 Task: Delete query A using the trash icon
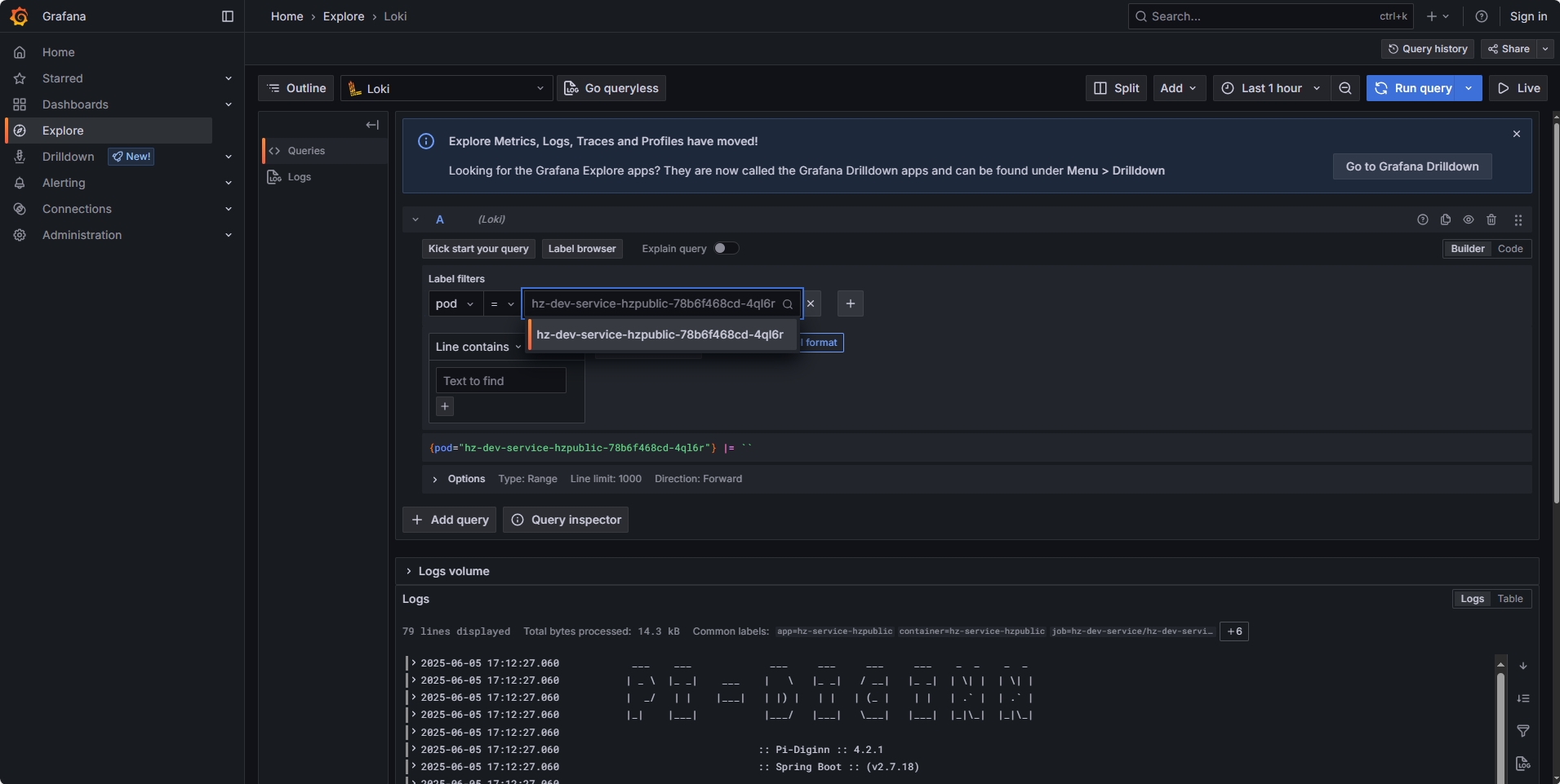(x=1491, y=219)
